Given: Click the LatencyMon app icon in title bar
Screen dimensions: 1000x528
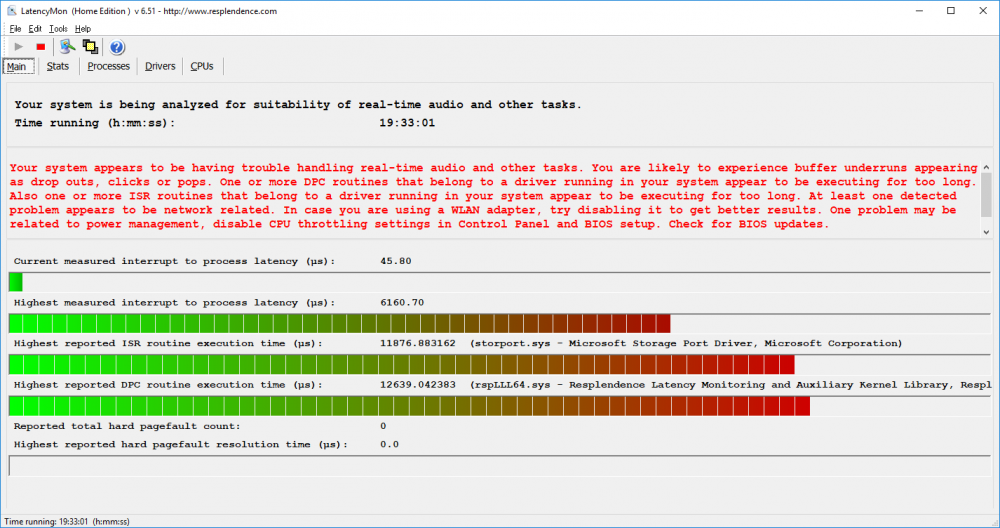Looking at the screenshot, I should pyautogui.click(x=11, y=11).
